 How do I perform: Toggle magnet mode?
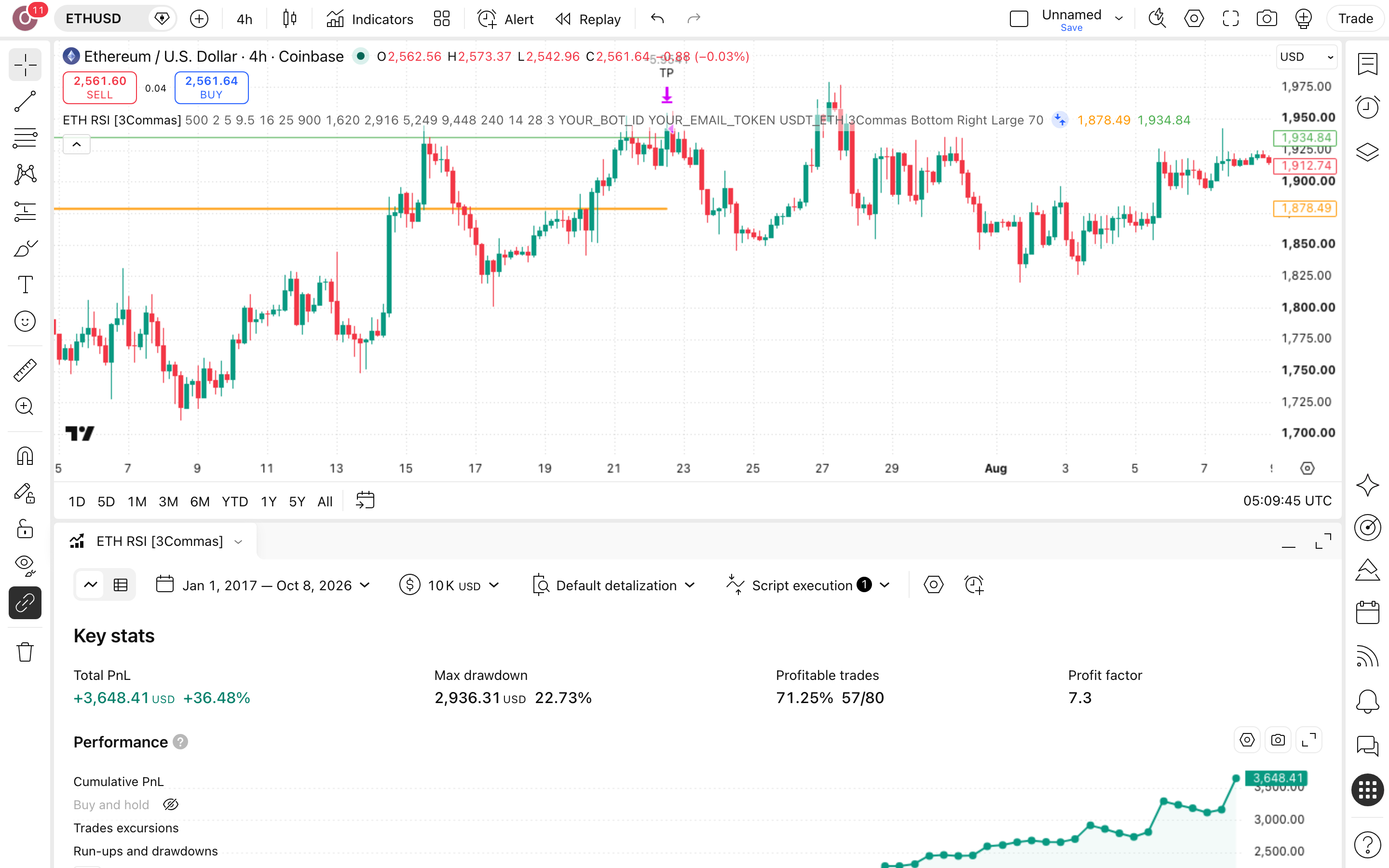coord(25,456)
